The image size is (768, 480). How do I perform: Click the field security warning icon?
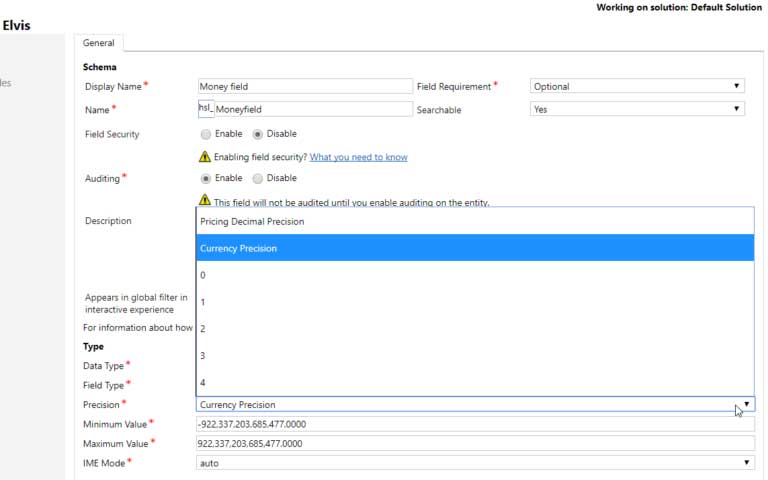click(205, 157)
